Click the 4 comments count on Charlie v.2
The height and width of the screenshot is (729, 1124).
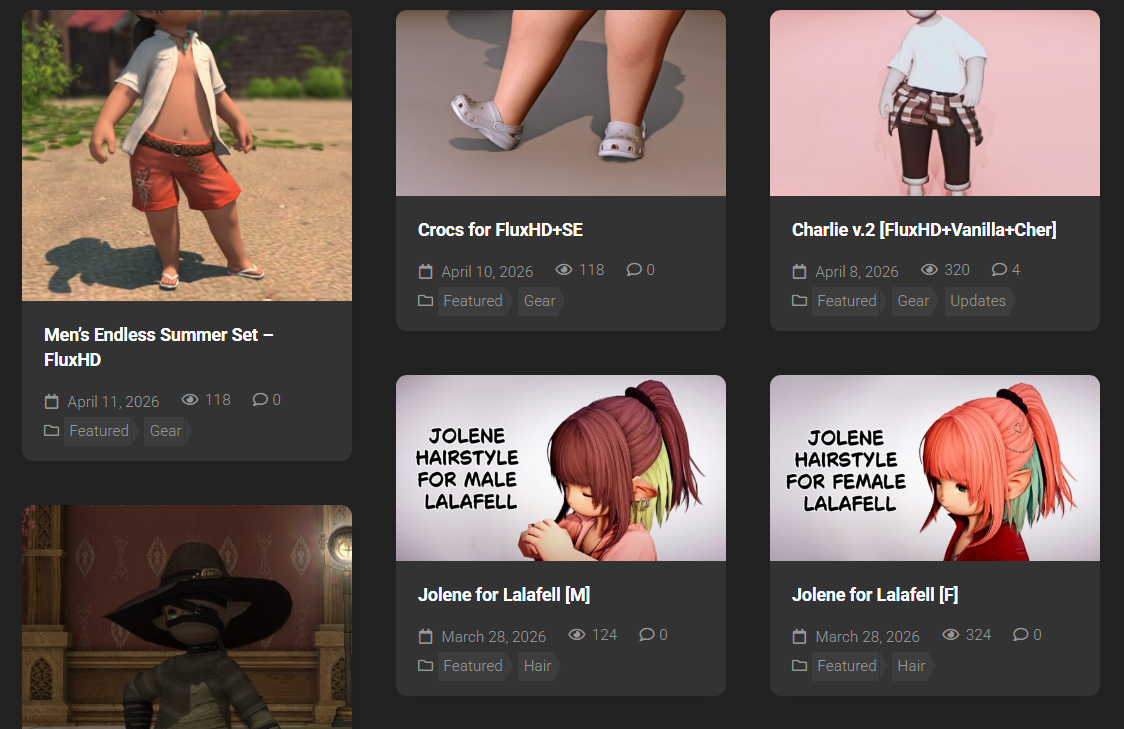(1016, 270)
